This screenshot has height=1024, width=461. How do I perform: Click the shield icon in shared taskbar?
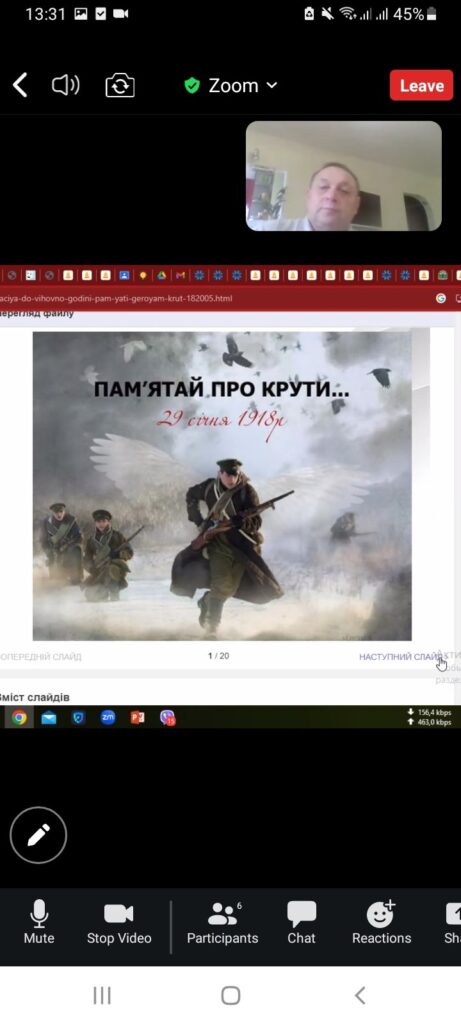[x=78, y=718]
